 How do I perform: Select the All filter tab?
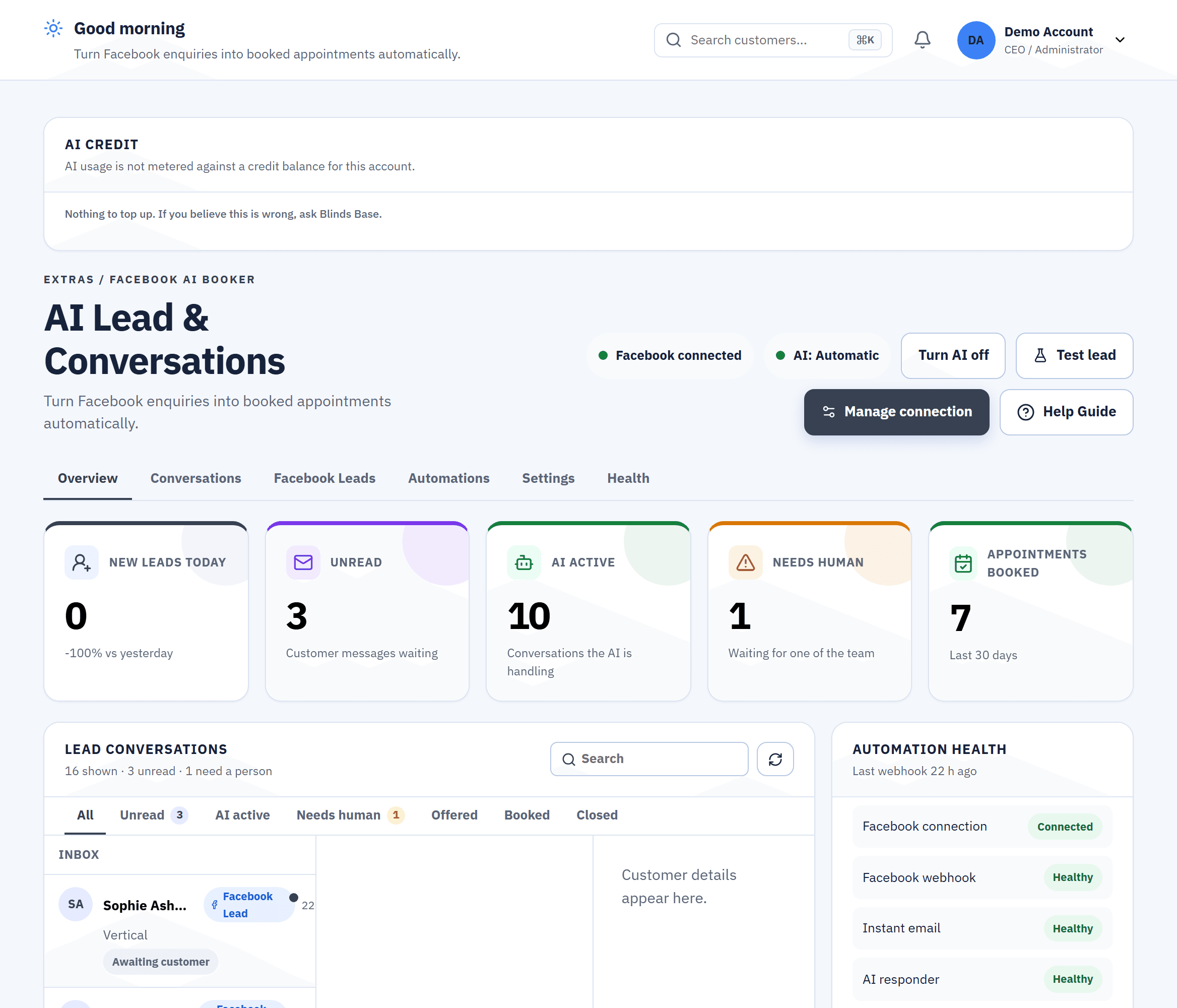point(85,815)
